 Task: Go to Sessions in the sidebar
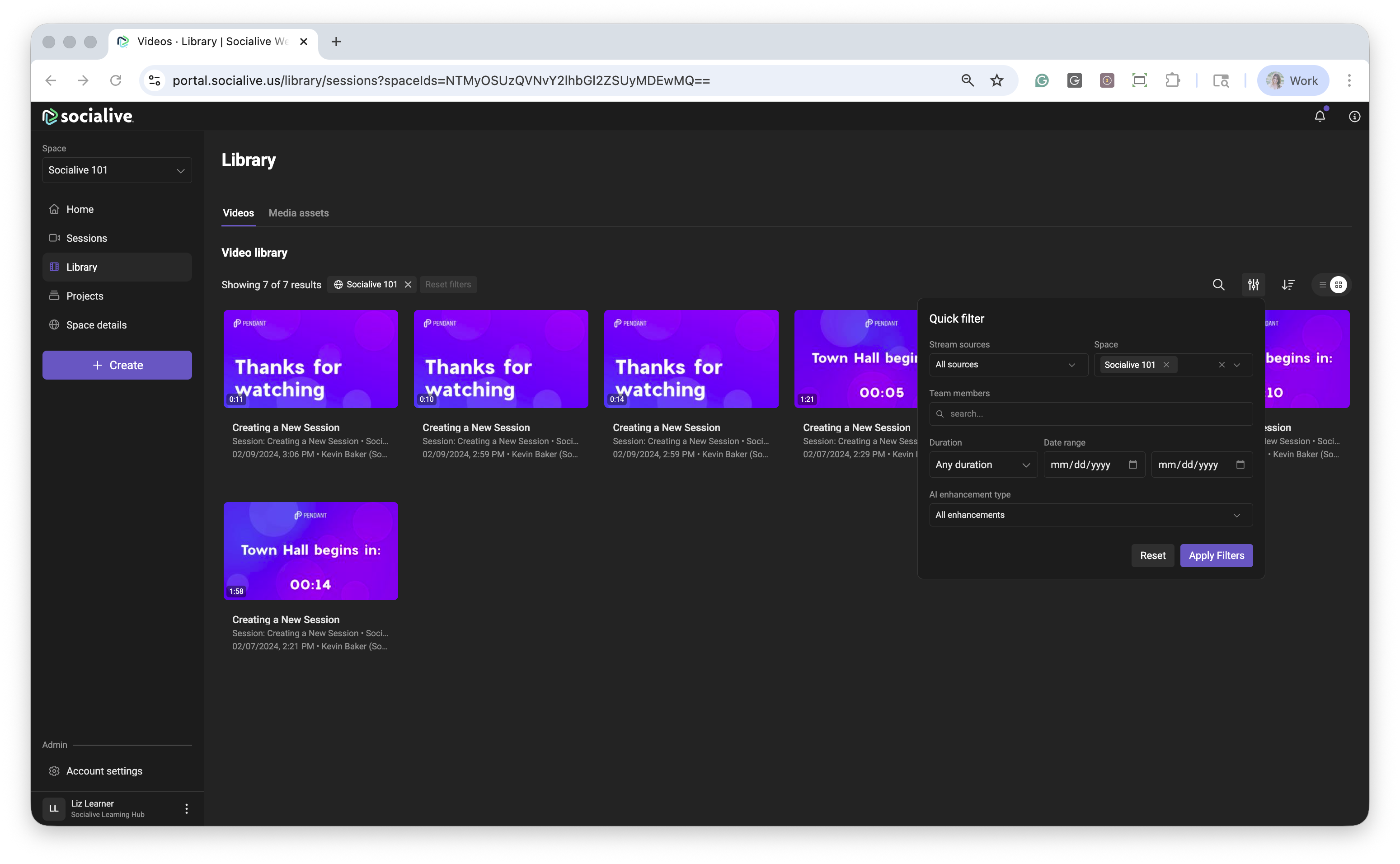(x=86, y=238)
